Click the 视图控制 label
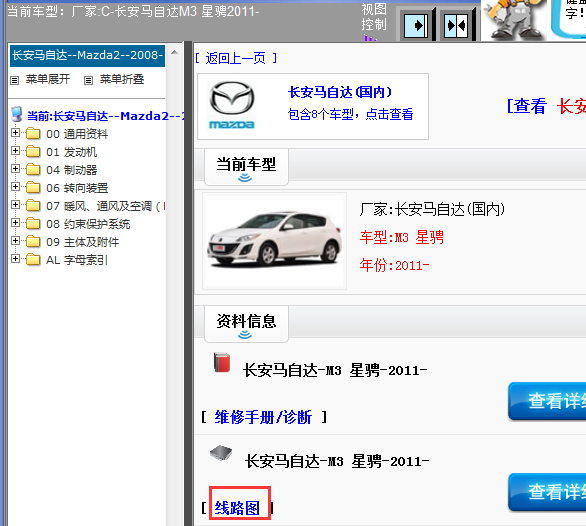Image resolution: width=586 pixels, height=526 pixels. click(374, 17)
